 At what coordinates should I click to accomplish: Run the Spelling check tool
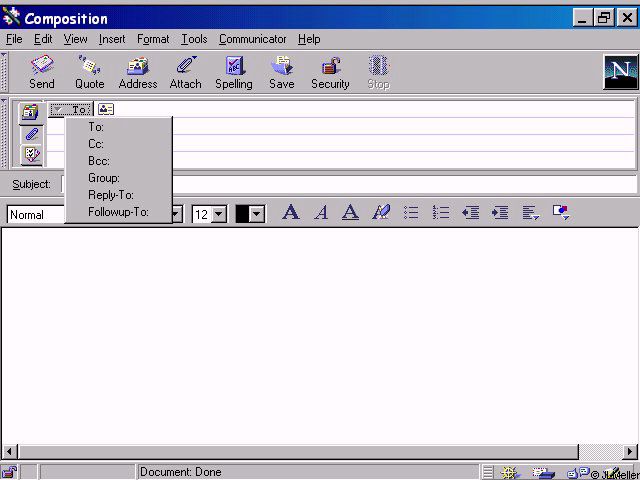234,72
